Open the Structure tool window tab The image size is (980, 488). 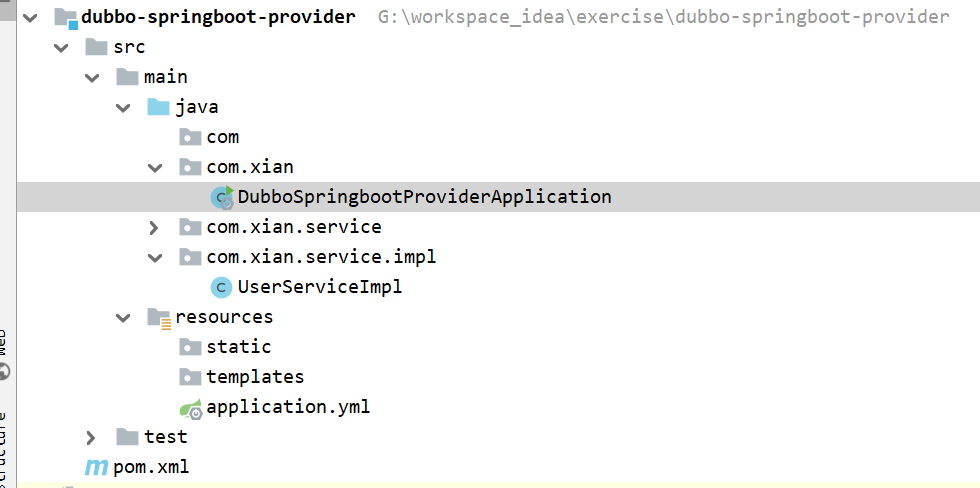pos(4,449)
